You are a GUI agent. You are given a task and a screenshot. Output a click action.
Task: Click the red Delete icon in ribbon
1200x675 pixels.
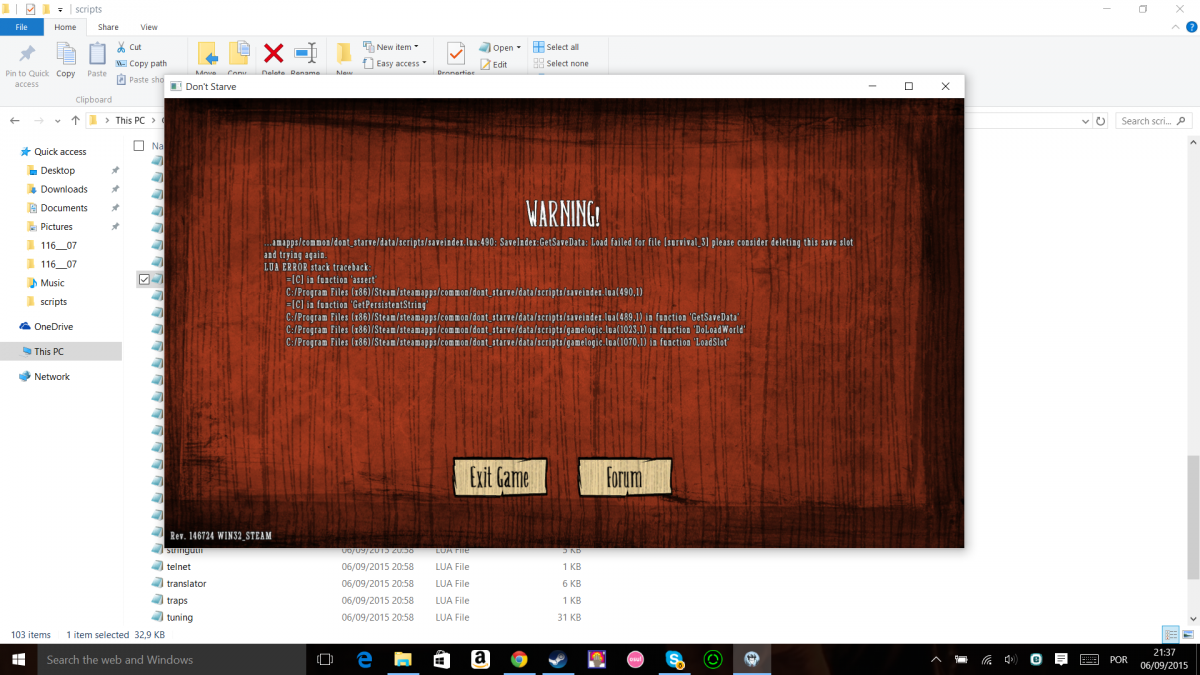pos(273,56)
